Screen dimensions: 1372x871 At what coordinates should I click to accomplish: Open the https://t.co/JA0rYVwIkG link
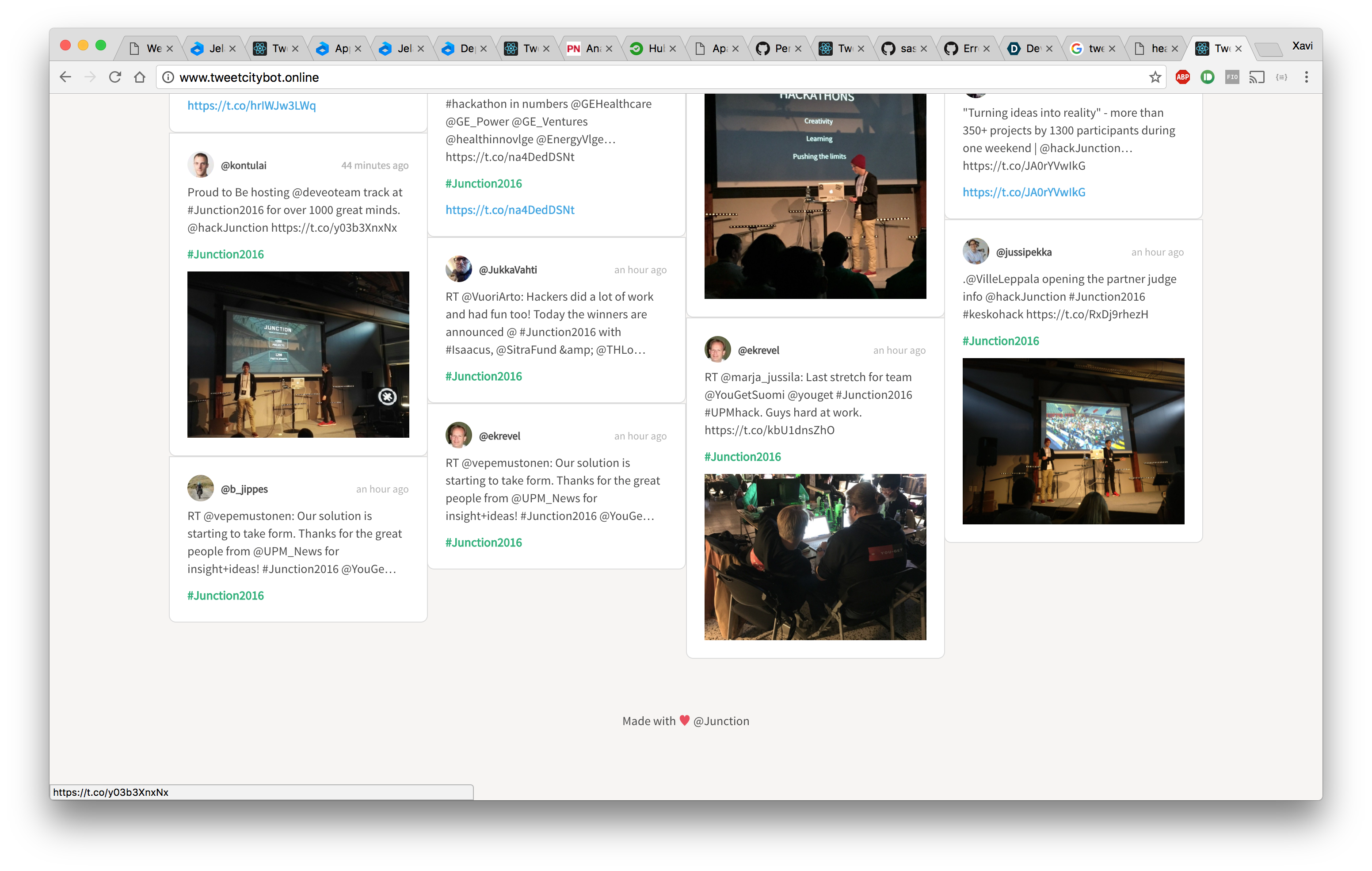(x=1023, y=192)
